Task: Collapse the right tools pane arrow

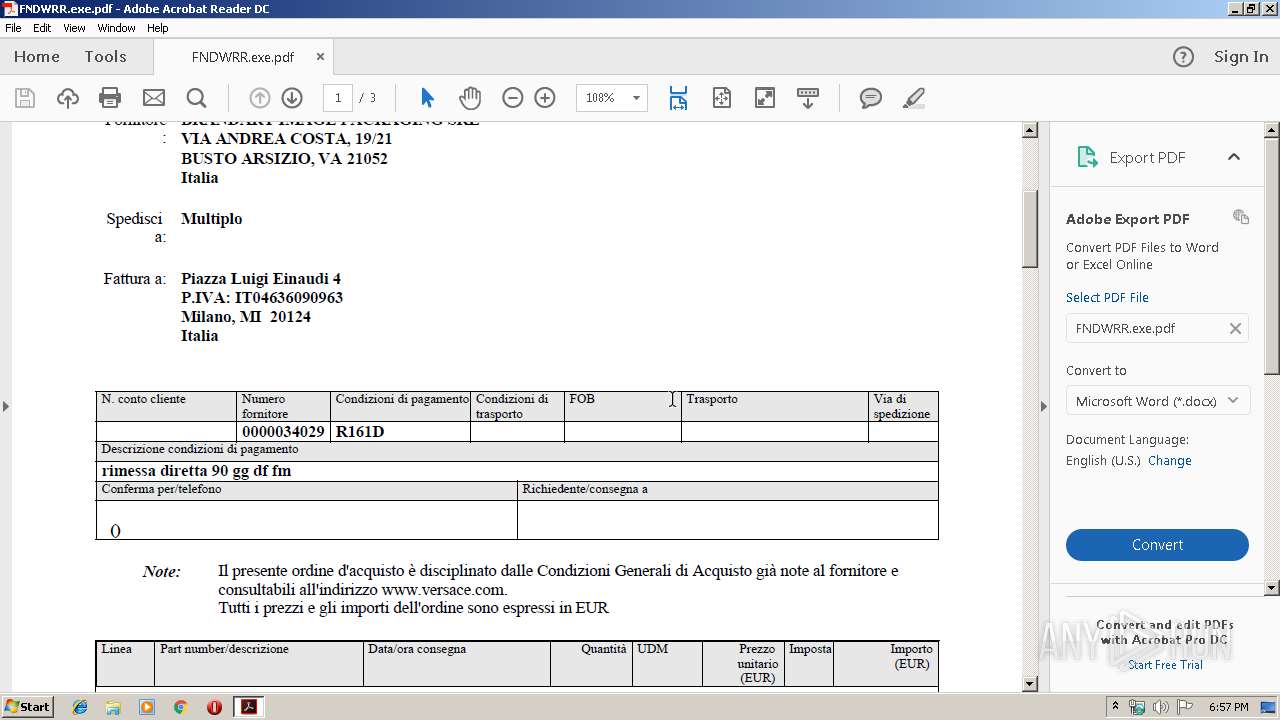Action: [1044, 406]
